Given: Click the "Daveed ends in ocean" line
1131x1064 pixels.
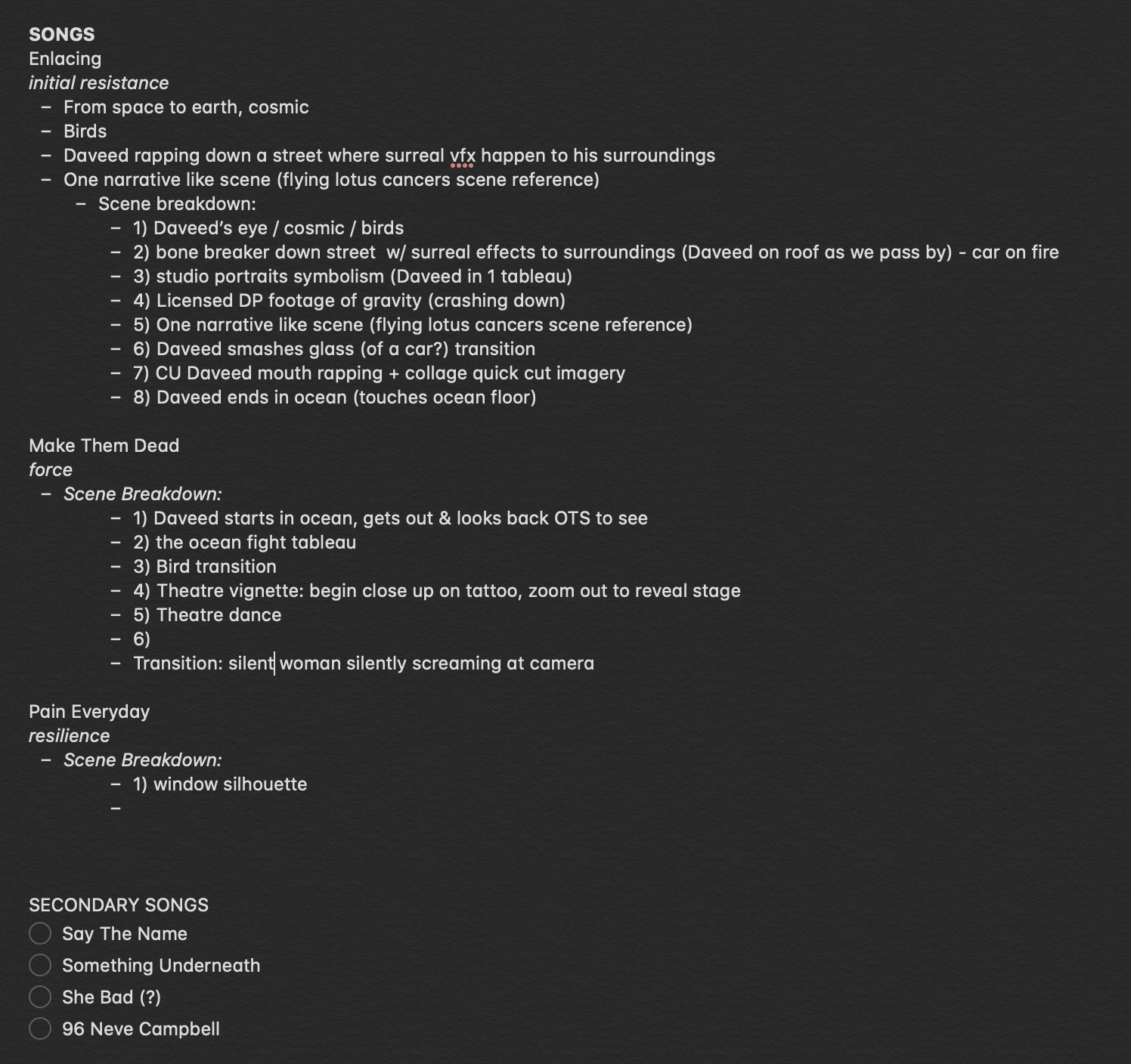Looking at the screenshot, I should click(334, 397).
